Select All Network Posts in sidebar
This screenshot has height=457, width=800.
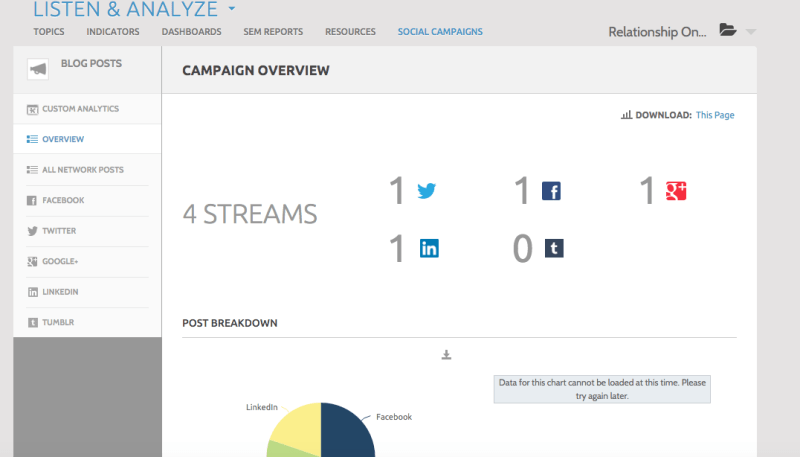(83, 170)
